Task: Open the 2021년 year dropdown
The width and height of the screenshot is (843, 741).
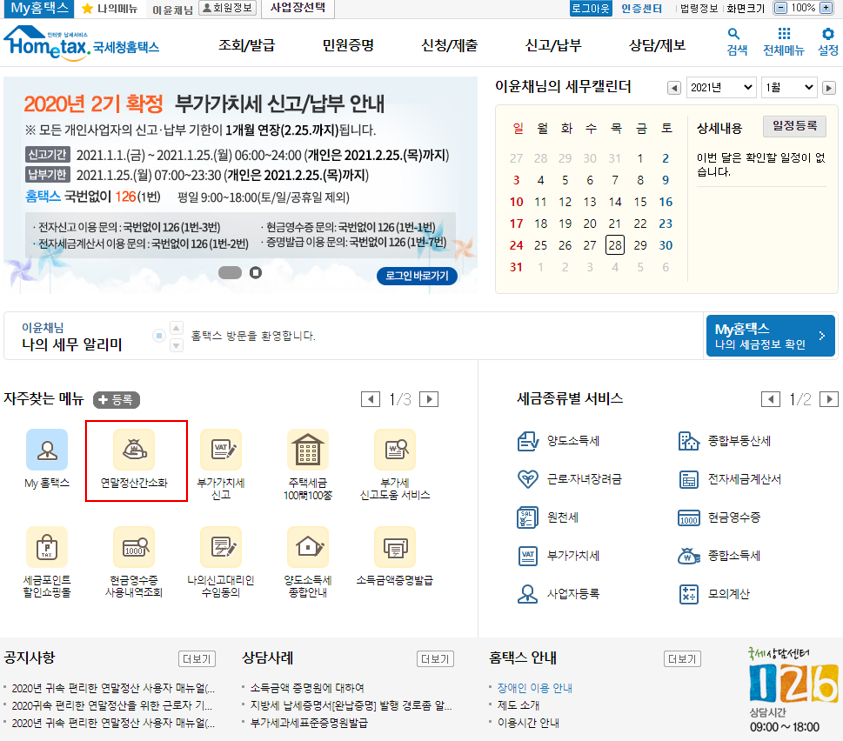Action: [x=721, y=88]
